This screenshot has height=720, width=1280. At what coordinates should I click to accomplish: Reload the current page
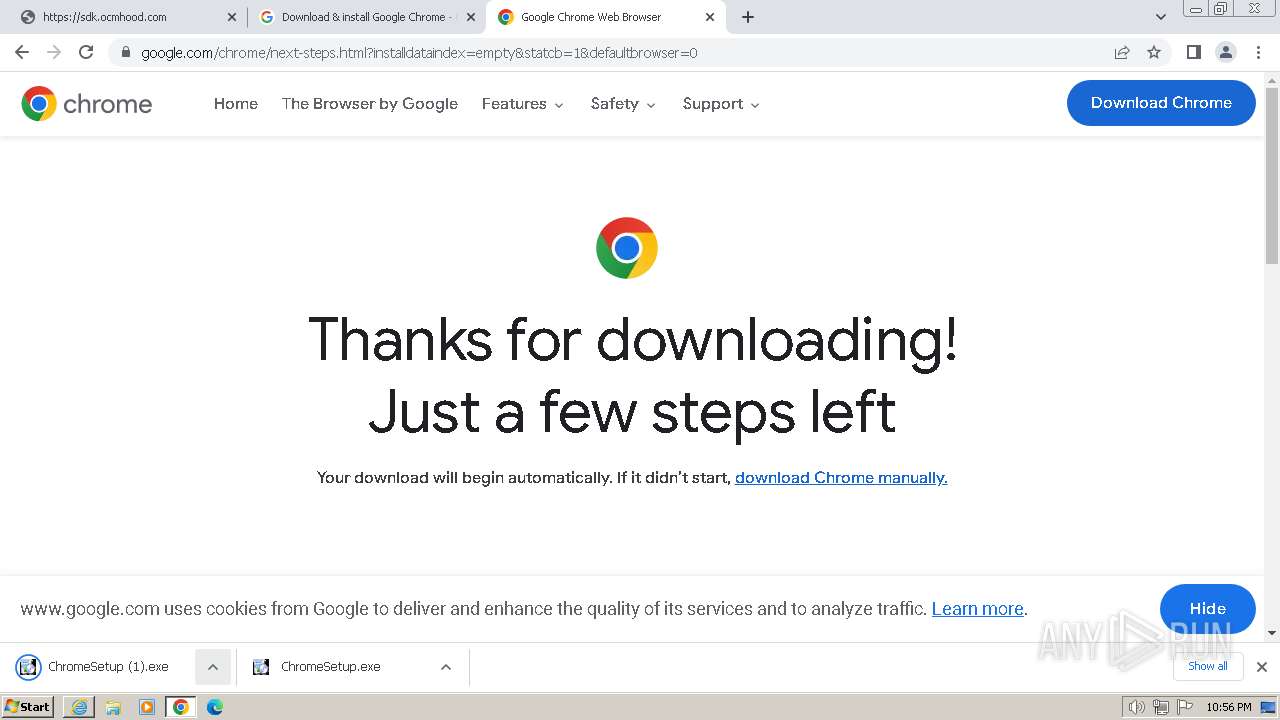coord(86,52)
